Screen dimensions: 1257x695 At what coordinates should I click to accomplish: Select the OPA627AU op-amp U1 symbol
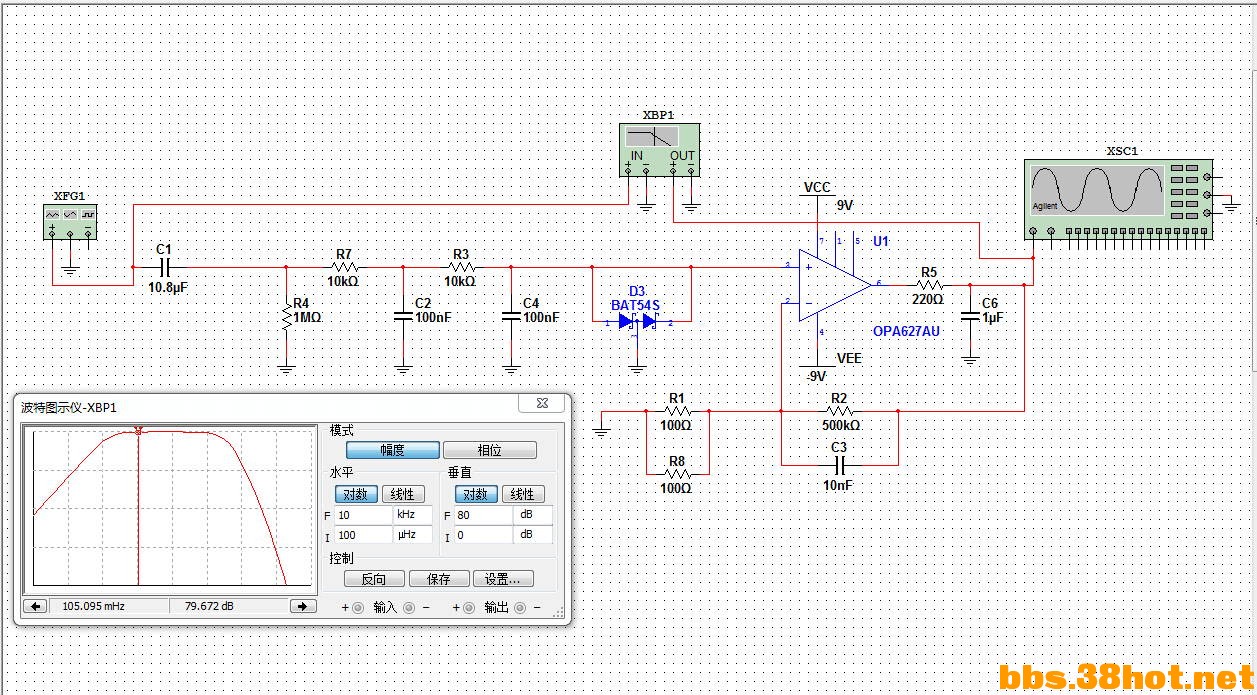click(834, 285)
